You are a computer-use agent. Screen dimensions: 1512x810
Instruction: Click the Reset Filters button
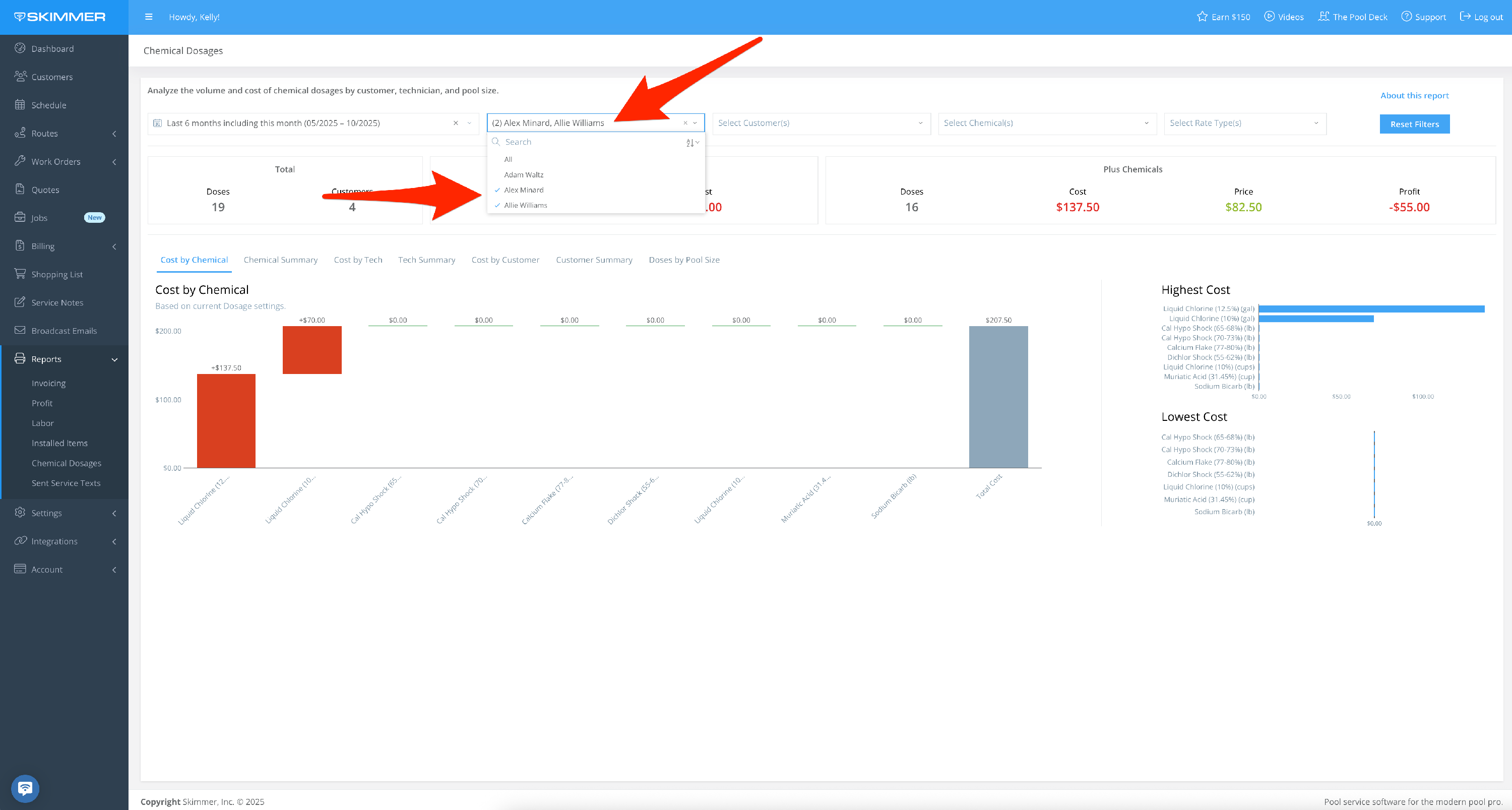click(x=1414, y=124)
